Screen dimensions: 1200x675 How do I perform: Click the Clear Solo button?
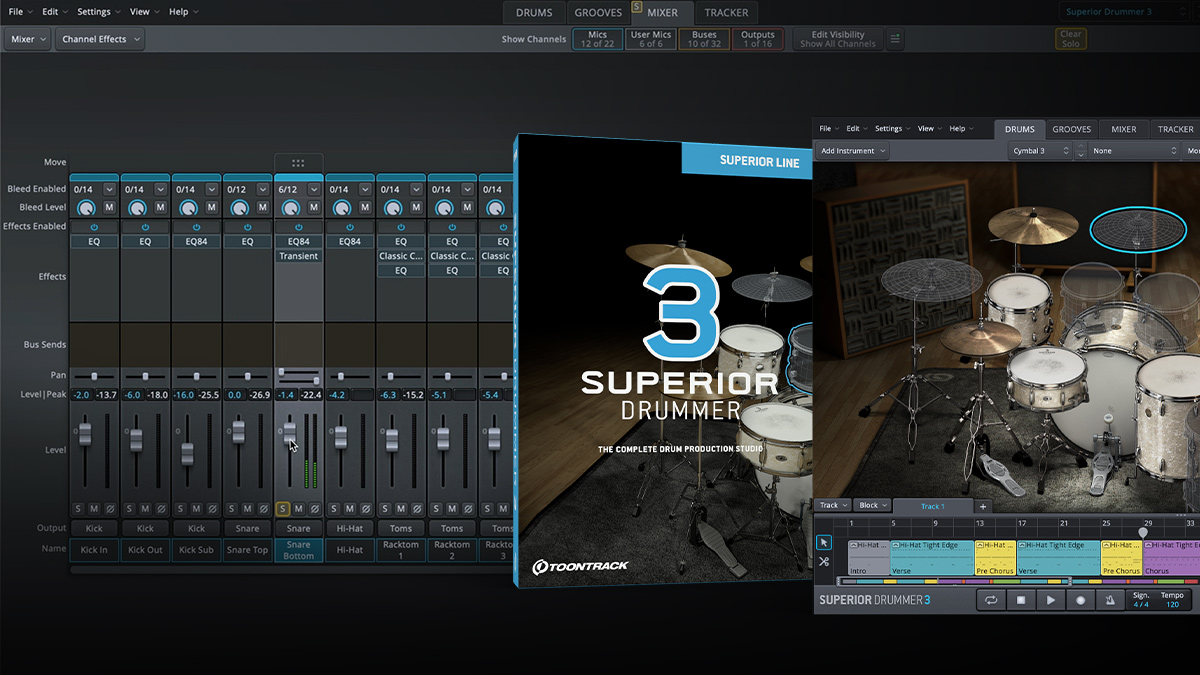tap(1071, 39)
